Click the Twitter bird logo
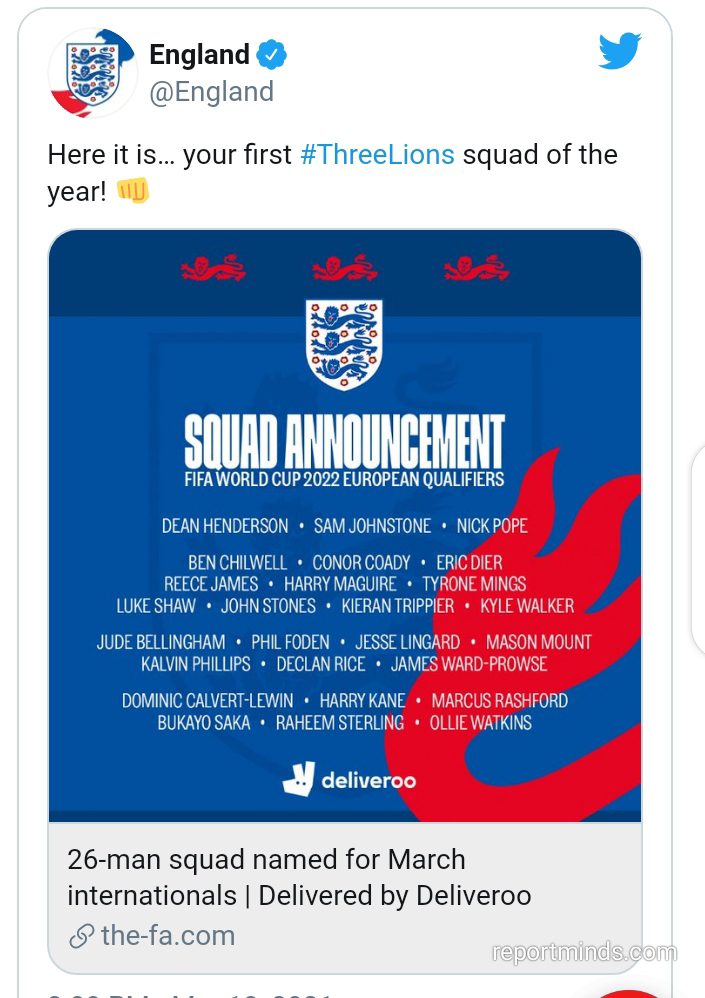The image size is (705, 998). 619,51
